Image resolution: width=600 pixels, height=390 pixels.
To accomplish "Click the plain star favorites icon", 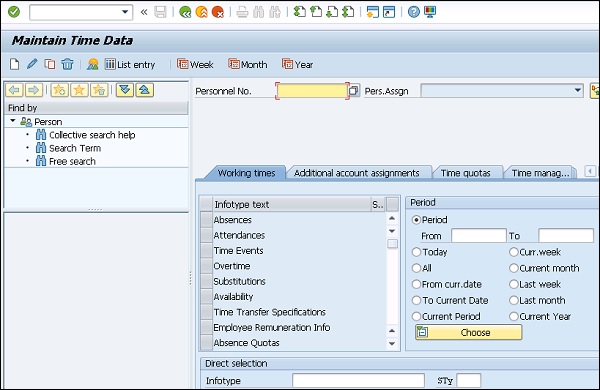I will [79, 90].
